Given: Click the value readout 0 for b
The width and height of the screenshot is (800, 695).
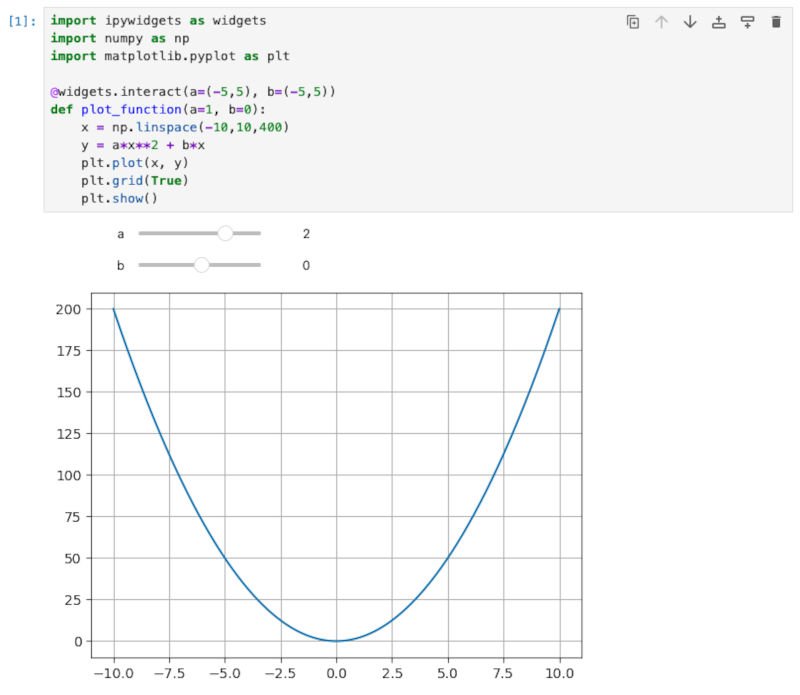Looking at the screenshot, I should tap(306, 265).
